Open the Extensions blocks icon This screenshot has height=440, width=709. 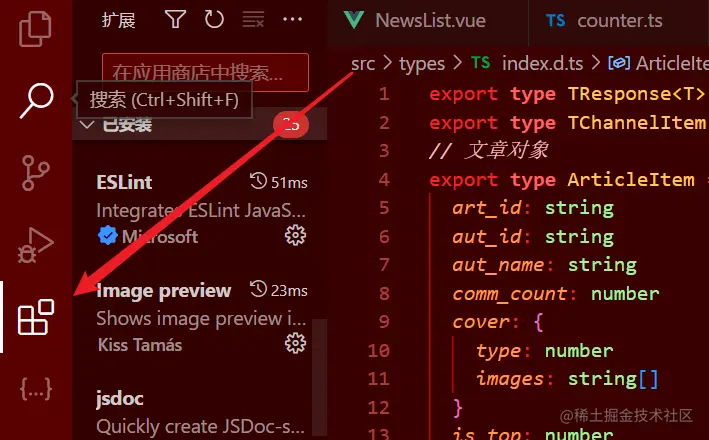point(36,317)
